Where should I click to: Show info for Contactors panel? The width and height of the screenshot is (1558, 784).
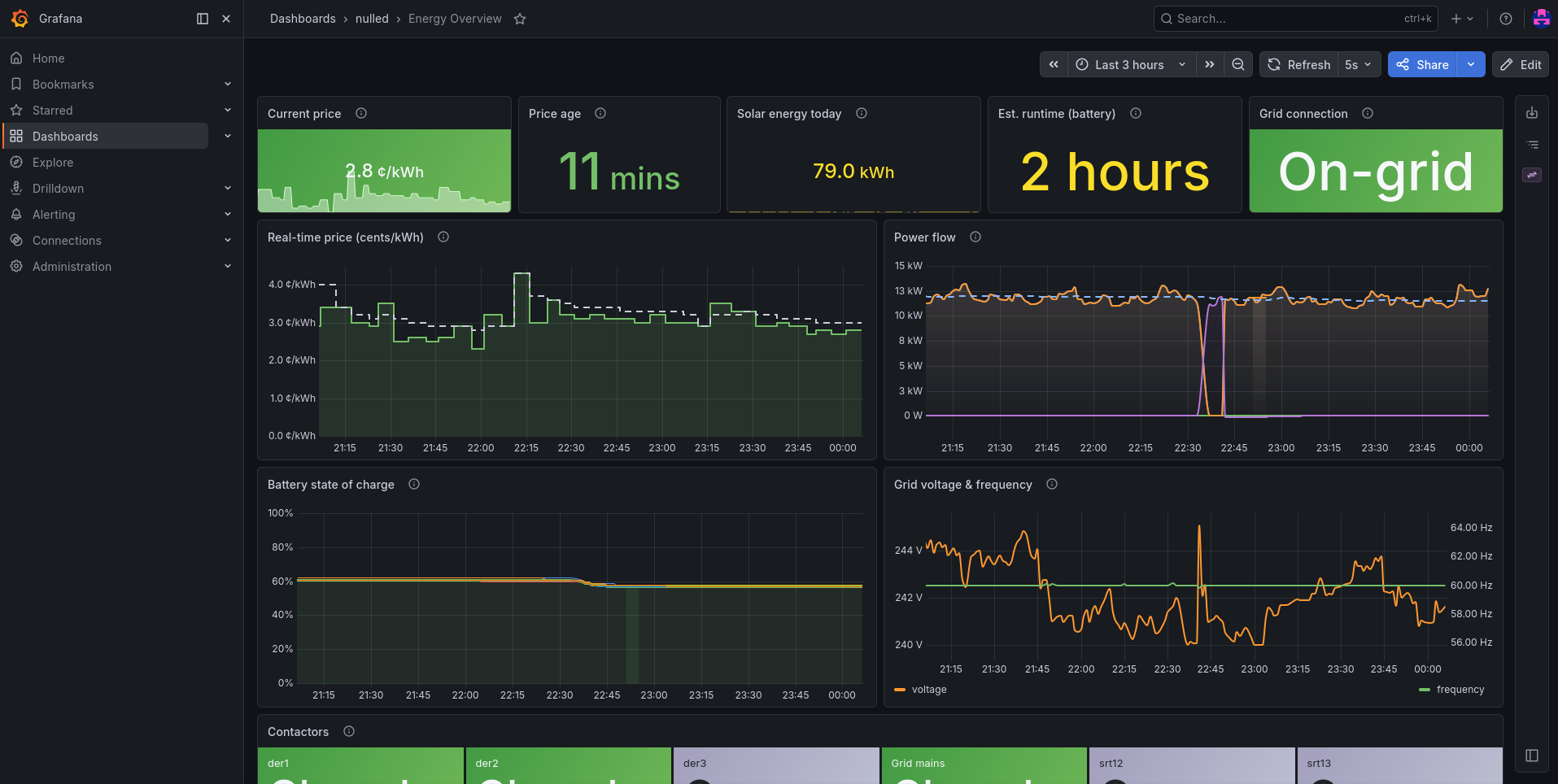[349, 731]
